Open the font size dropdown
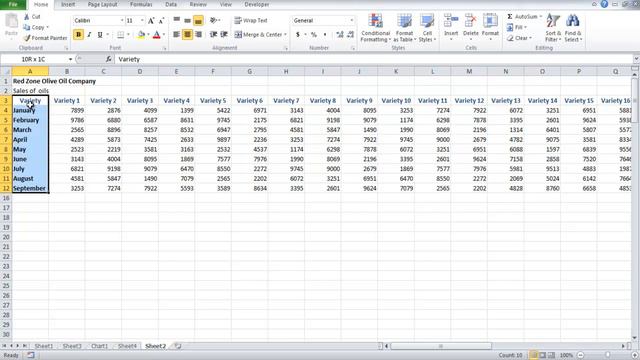This screenshot has width=640, height=360. 142,20
